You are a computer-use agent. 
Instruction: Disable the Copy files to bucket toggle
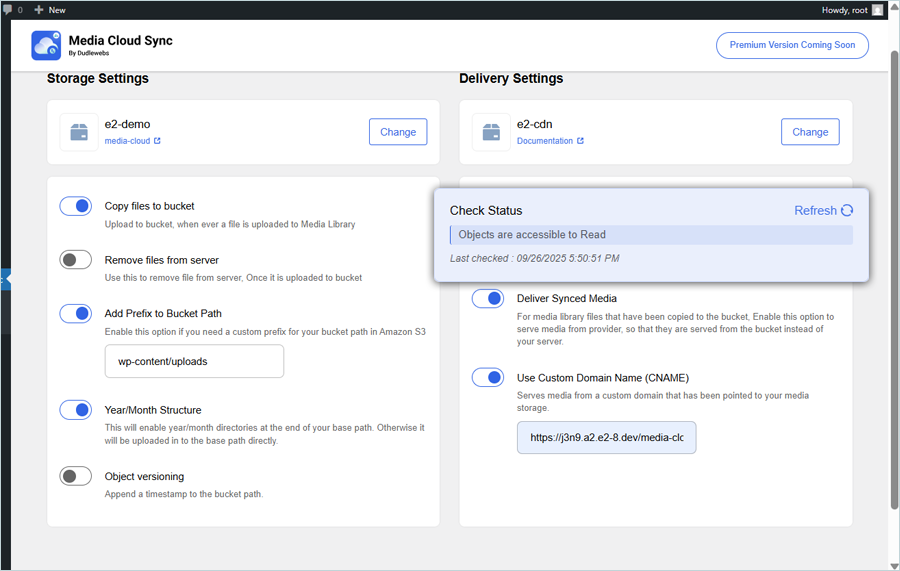click(76, 206)
